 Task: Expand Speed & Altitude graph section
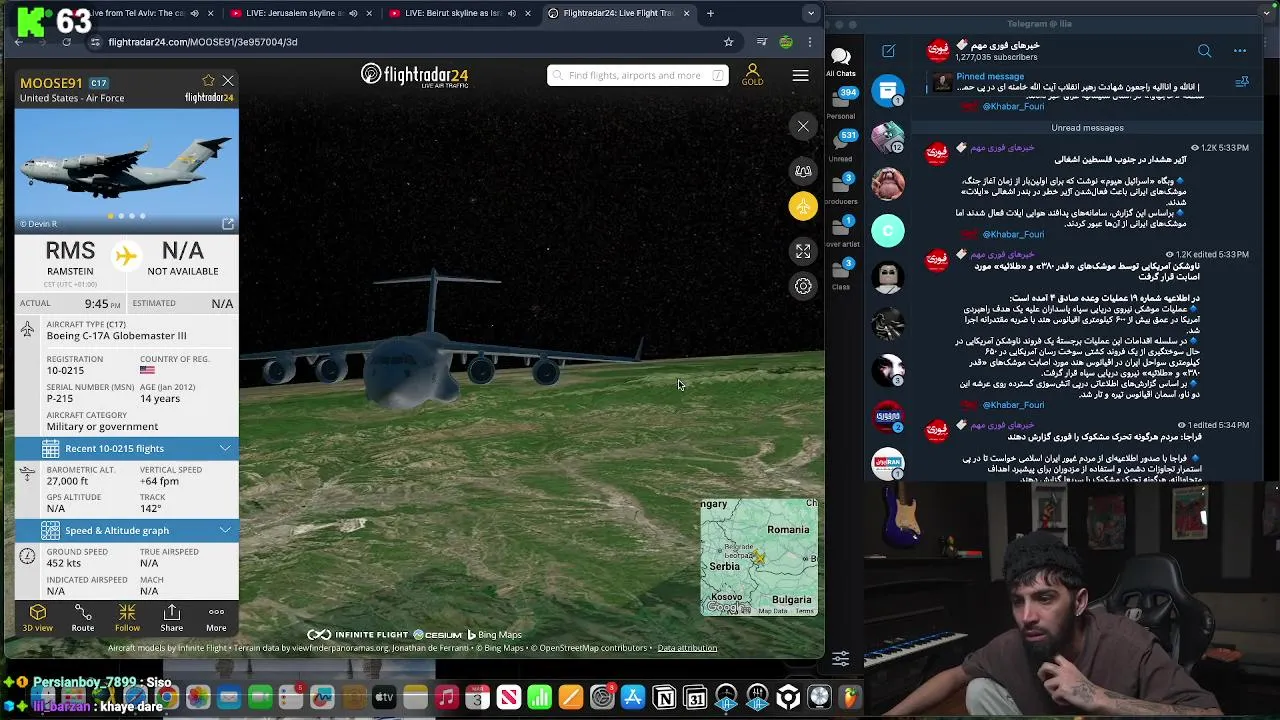coord(127,530)
